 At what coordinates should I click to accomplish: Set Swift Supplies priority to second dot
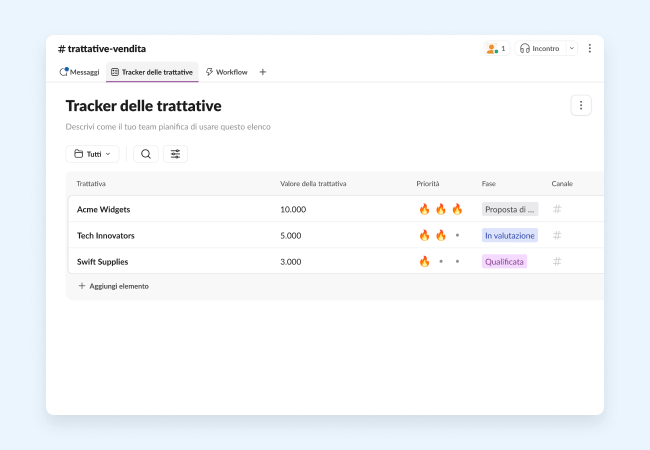pyautogui.click(x=441, y=261)
